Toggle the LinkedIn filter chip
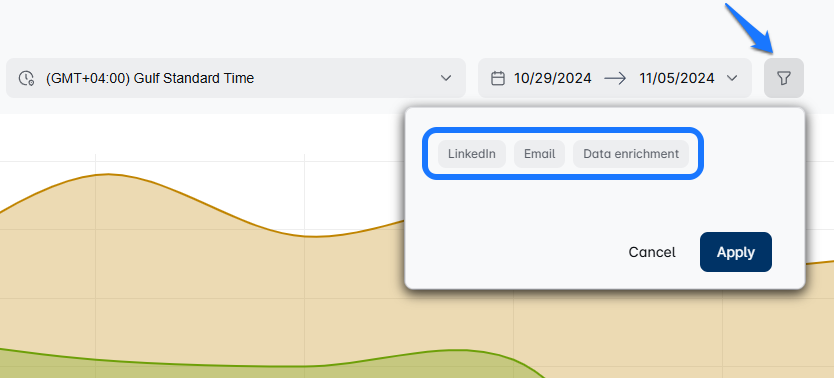The height and width of the screenshot is (378, 834). [x=472, y=154]
